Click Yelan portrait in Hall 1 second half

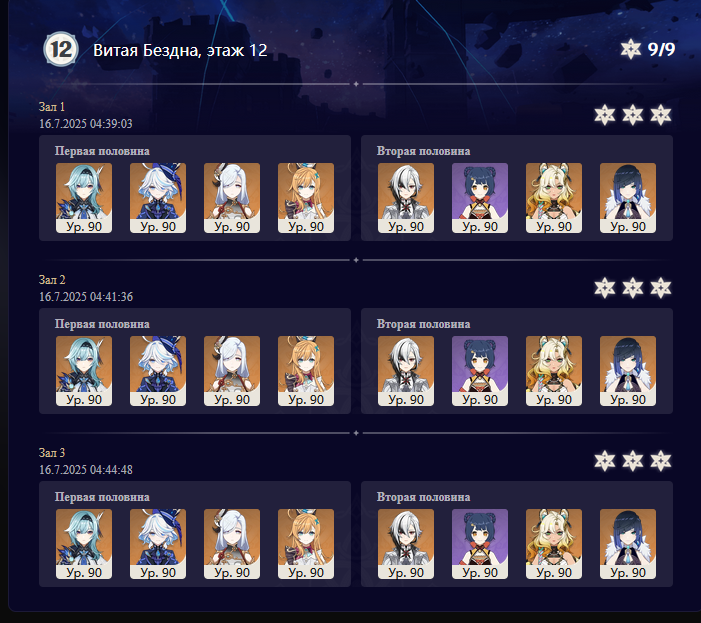pos(628,198)
